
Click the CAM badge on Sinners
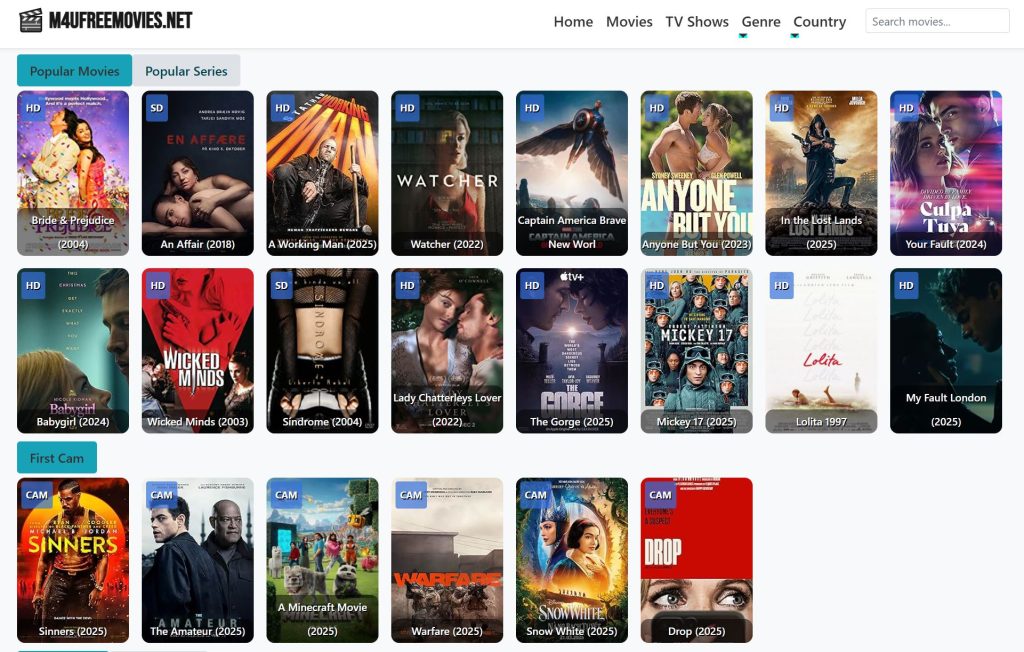coord(37,495)
